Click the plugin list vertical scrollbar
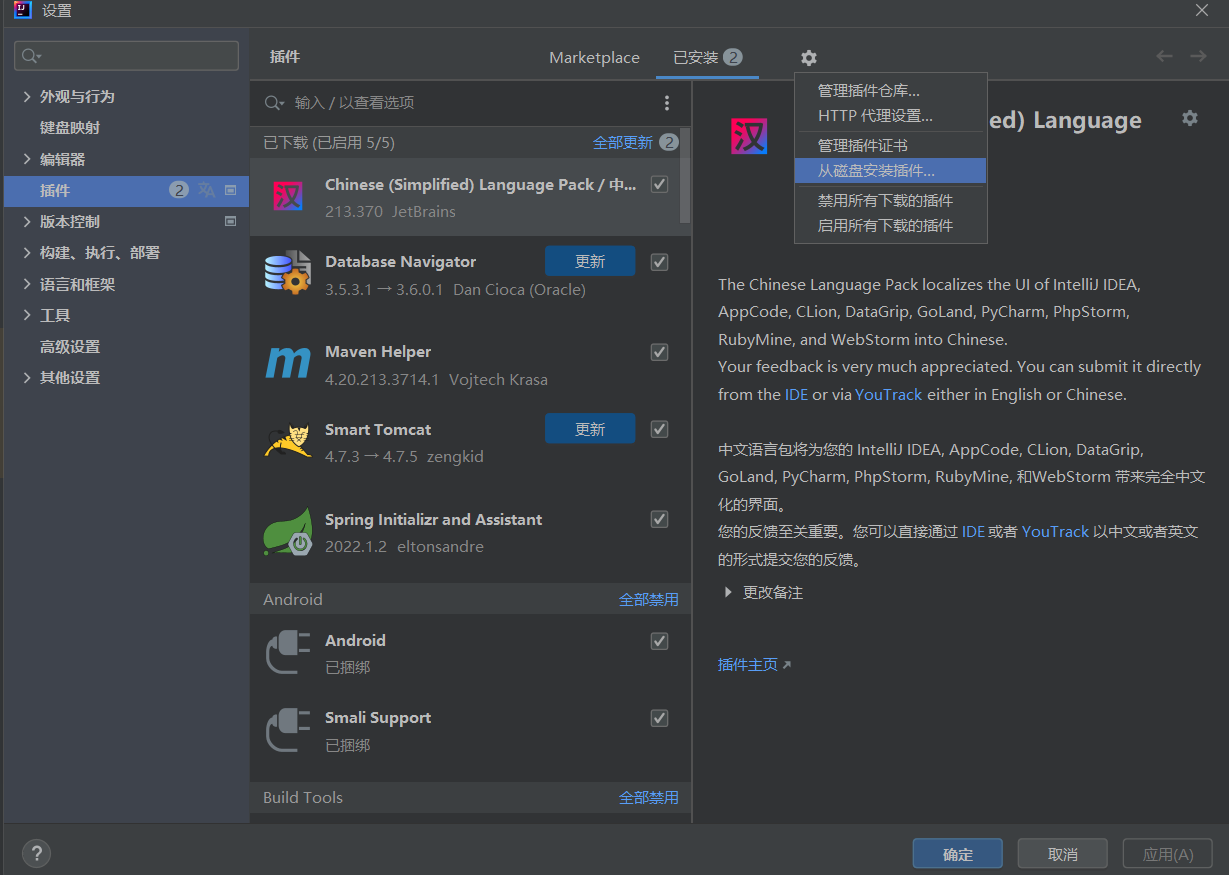Screen dimensions: 1229x875 (x=685, y=176)
